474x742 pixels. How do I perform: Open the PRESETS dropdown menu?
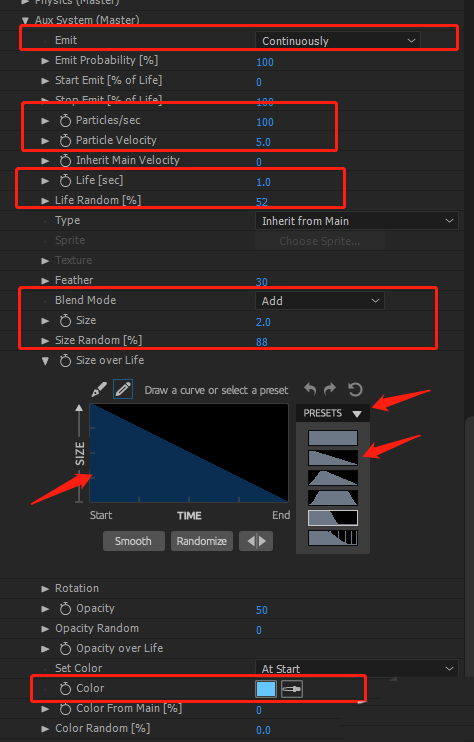[x=333, y=413]
